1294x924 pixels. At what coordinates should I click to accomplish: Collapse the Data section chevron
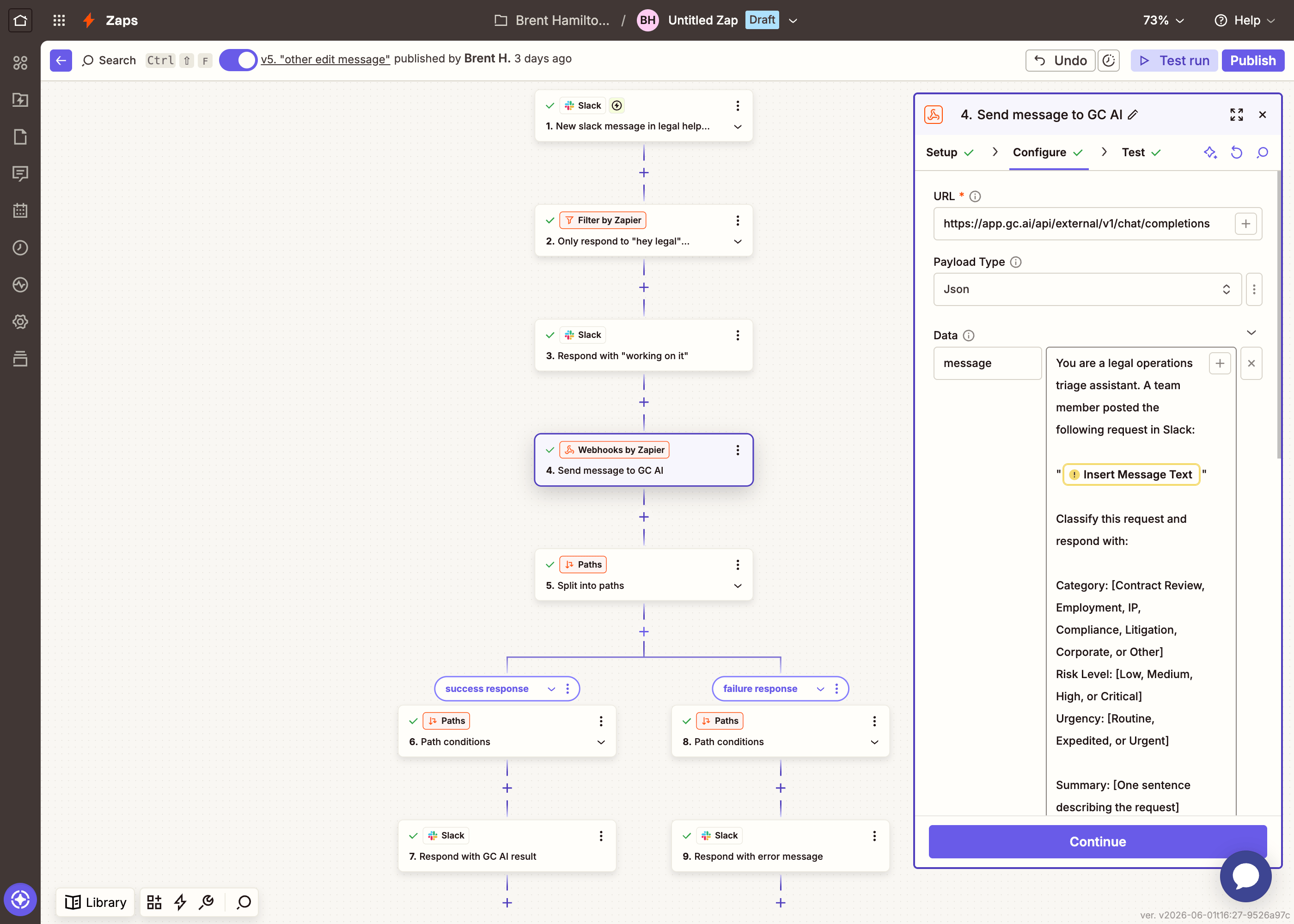pos(1251,333)
